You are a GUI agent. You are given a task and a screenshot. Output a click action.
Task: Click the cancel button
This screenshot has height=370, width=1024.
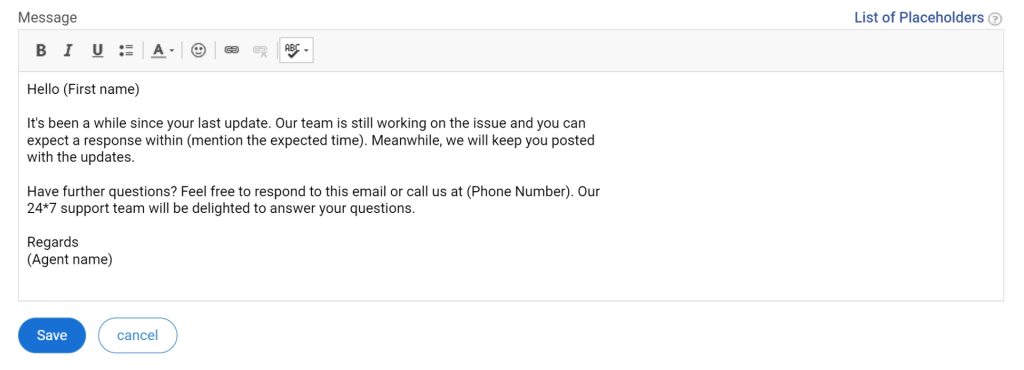(137, 335)
